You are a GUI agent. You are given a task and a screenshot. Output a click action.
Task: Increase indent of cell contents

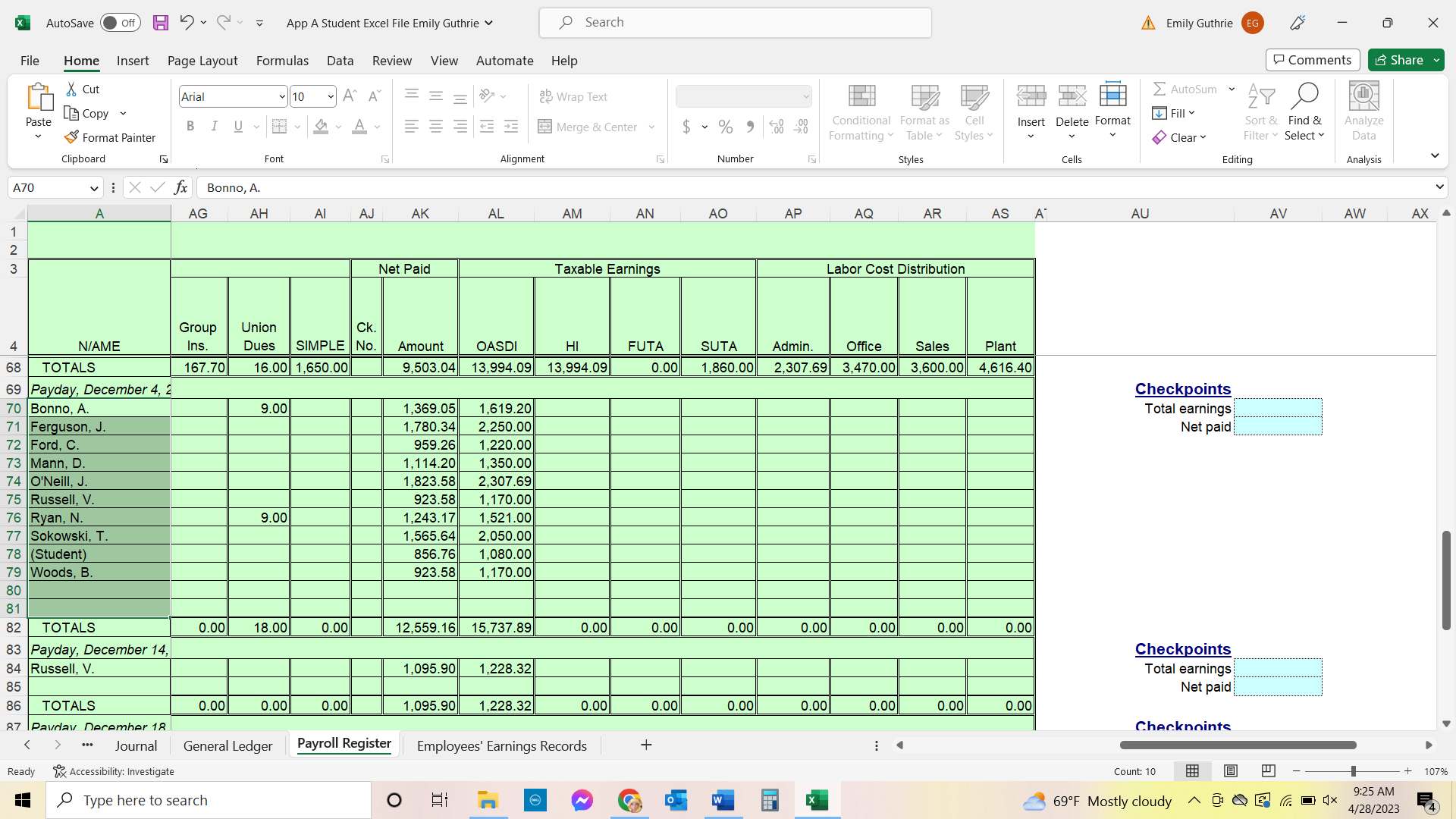point(512,127)
